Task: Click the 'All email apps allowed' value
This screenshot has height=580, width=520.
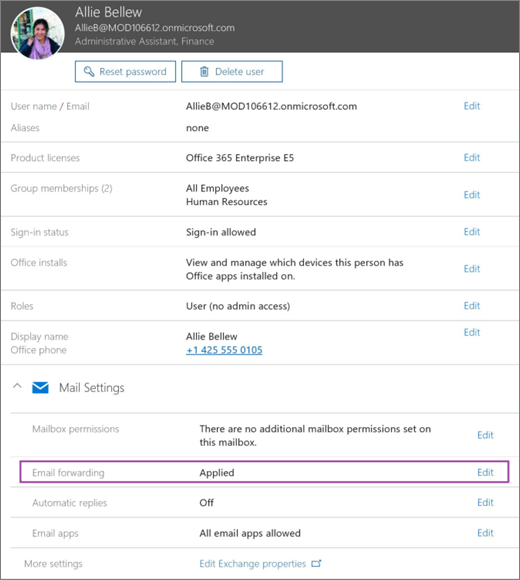Action: pos(250,533)
